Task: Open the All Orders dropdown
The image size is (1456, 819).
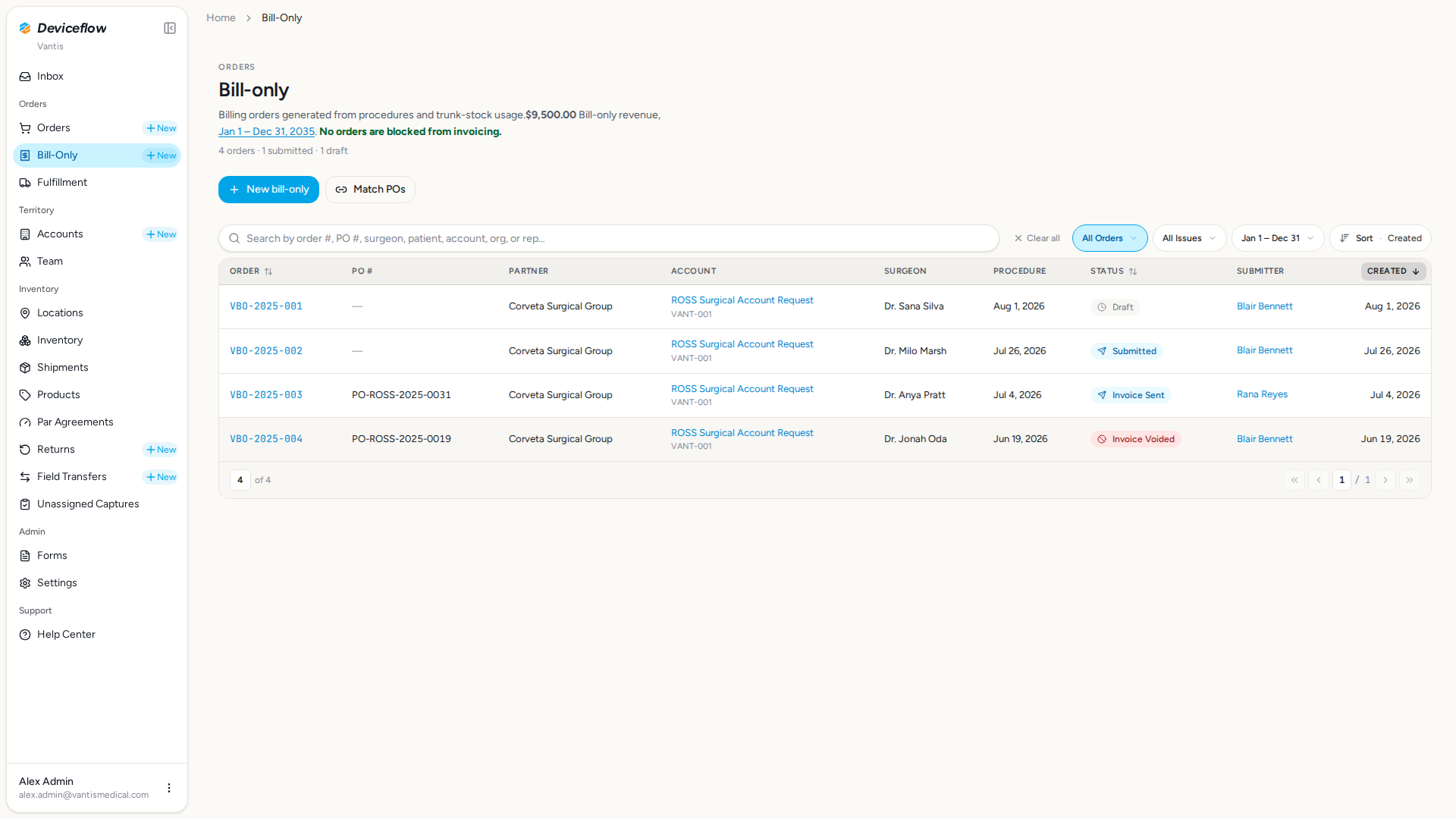Action: (x=1109, y=238)
